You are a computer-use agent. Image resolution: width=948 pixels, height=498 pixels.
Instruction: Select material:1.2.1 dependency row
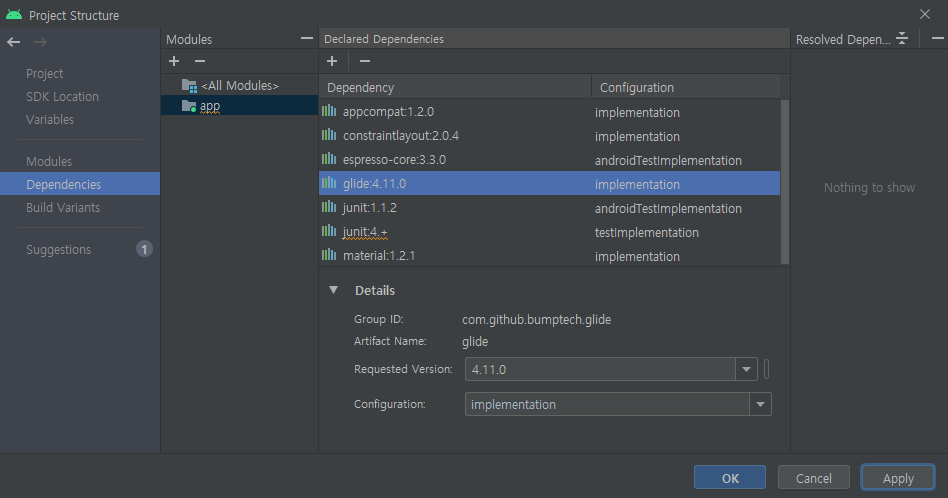(x=549, y=255)
